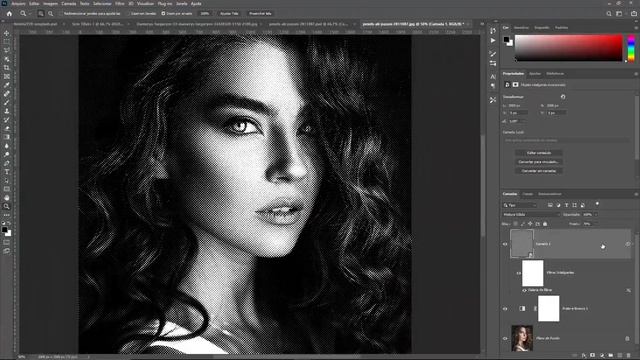
Task: Click the new group folder icon
Action: point(611,356)
